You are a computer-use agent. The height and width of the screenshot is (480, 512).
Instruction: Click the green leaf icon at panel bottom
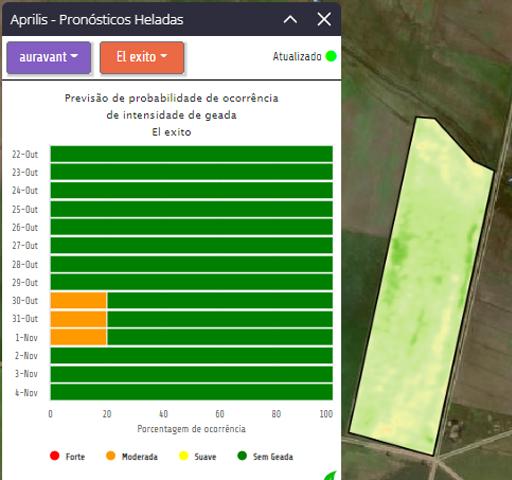(x=330, y=476)
